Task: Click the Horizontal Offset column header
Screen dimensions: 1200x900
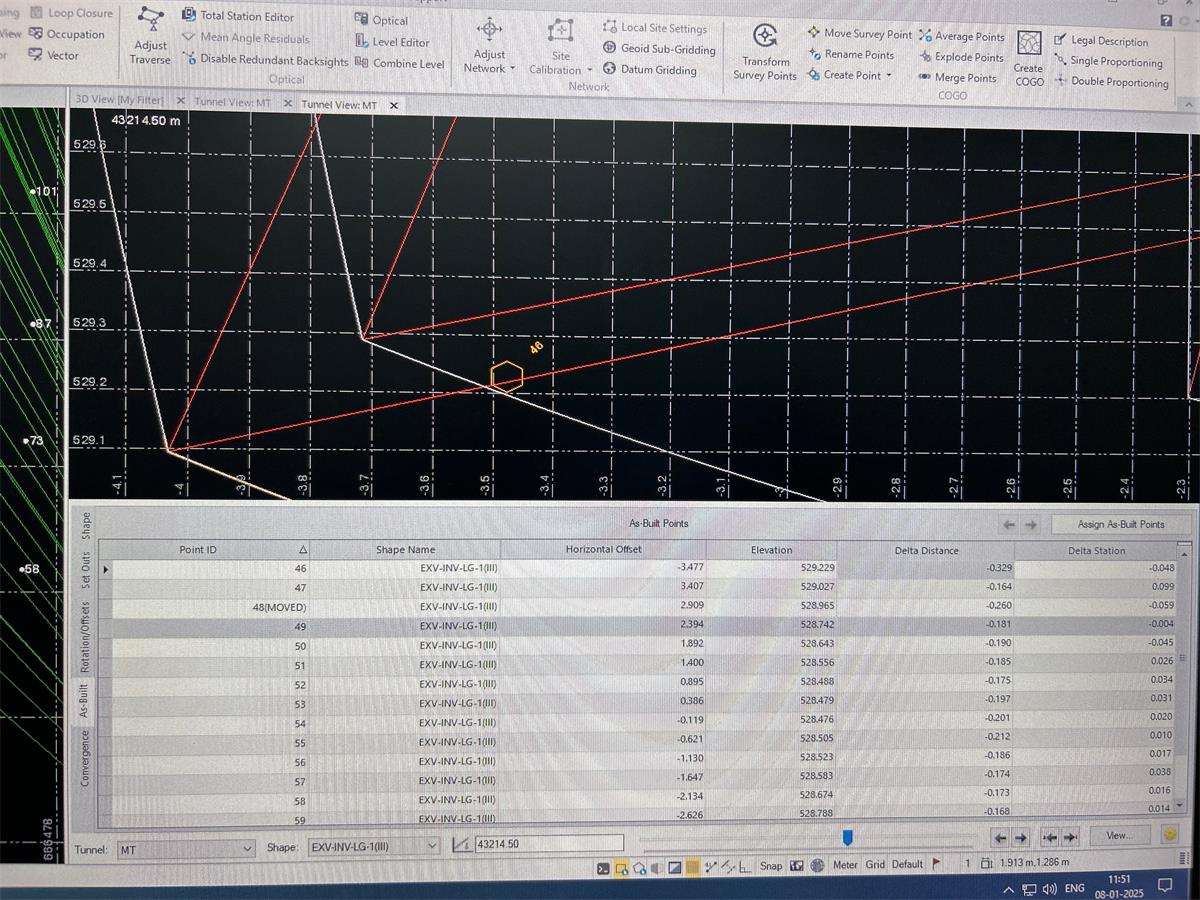Action: 604,549
